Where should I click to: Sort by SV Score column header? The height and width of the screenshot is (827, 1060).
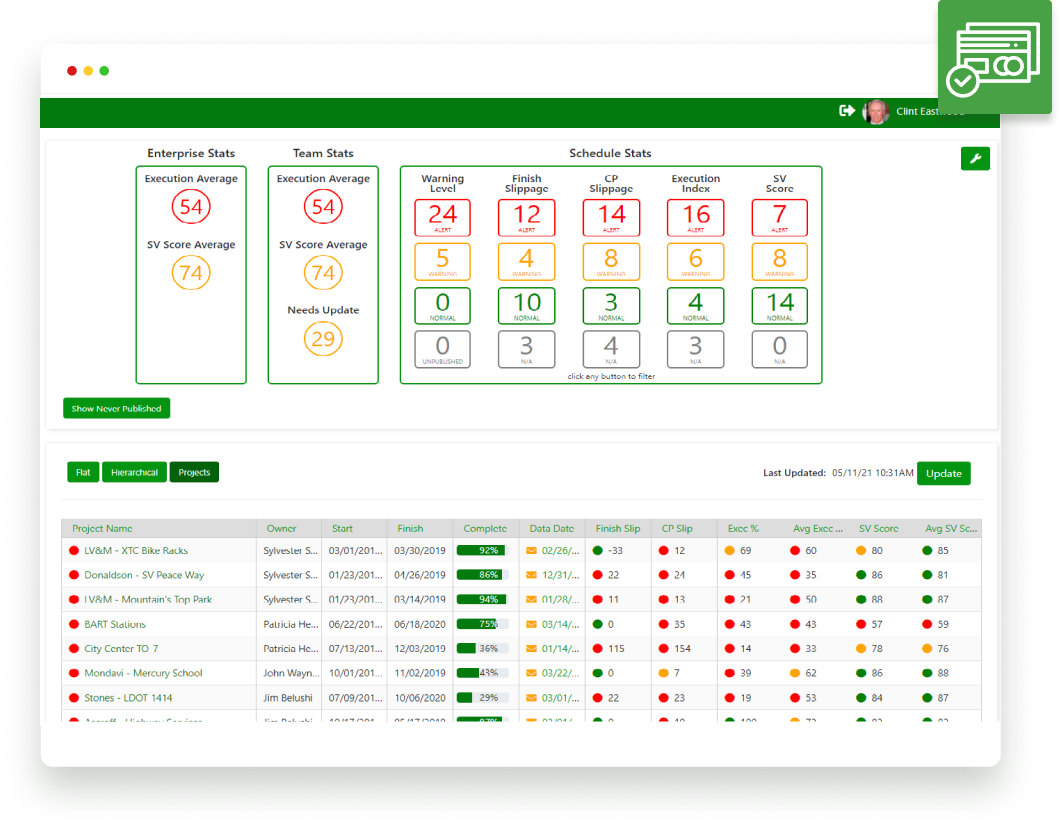(878, 528)
